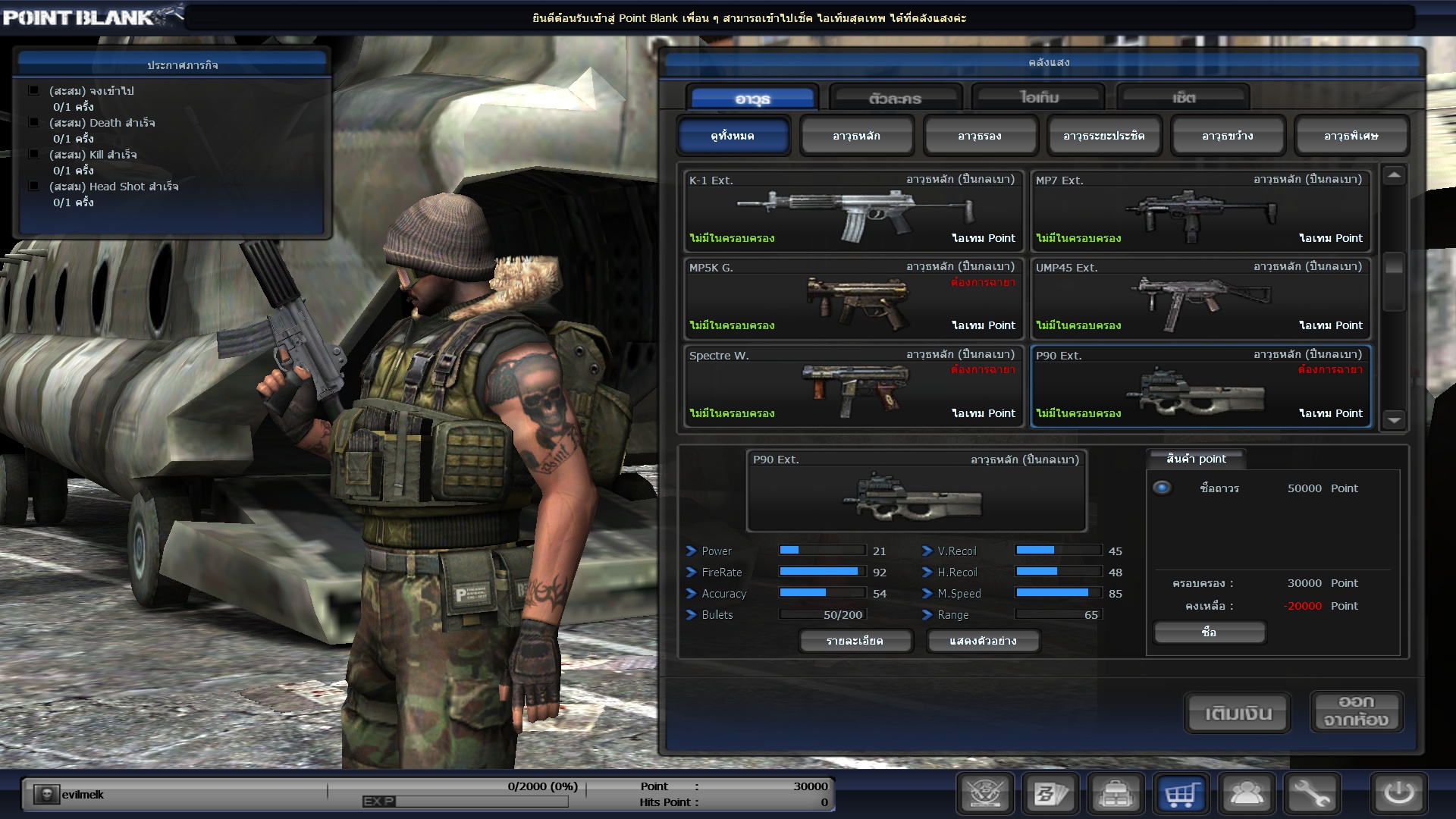Screen dimensions: 1456x819
Task: Select the 50000 Point permanent purchase radio
Action: (1162, 488)
